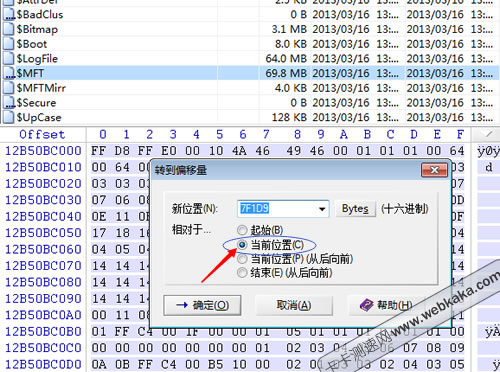Select the $MFTMirr file icon

point(8,88)
